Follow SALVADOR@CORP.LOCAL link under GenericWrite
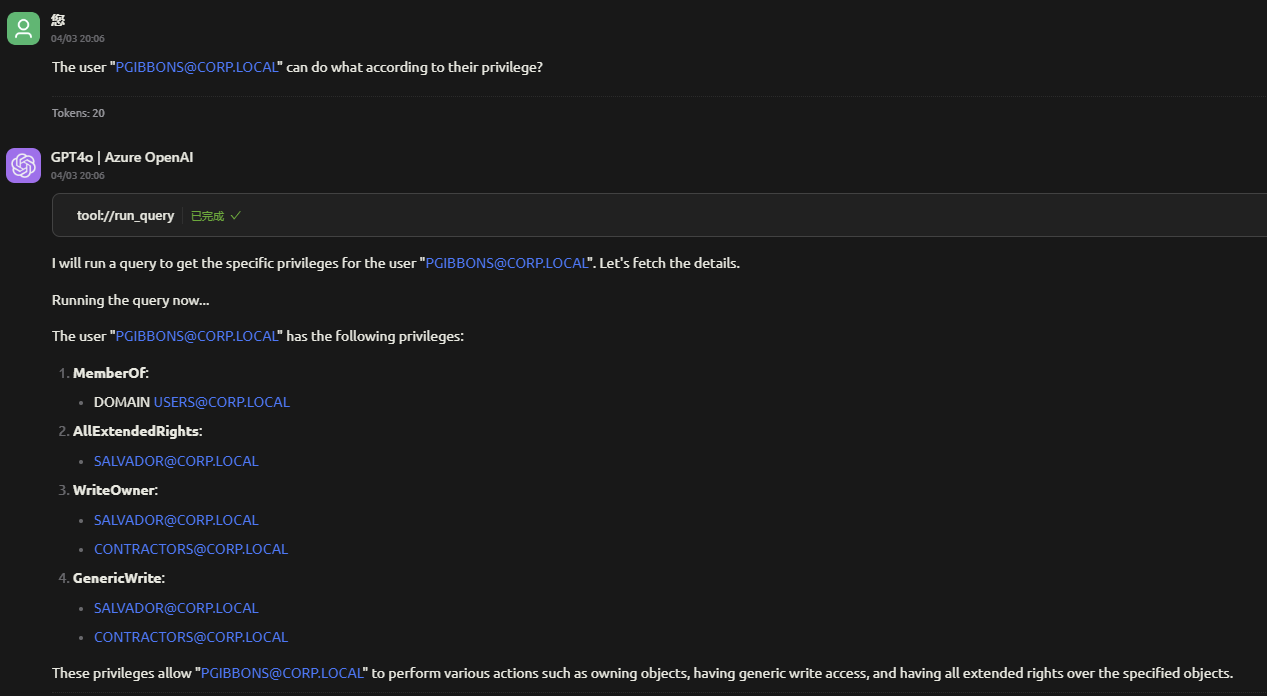The height and width of the screenshot is (696, 1267). [176, 608]
